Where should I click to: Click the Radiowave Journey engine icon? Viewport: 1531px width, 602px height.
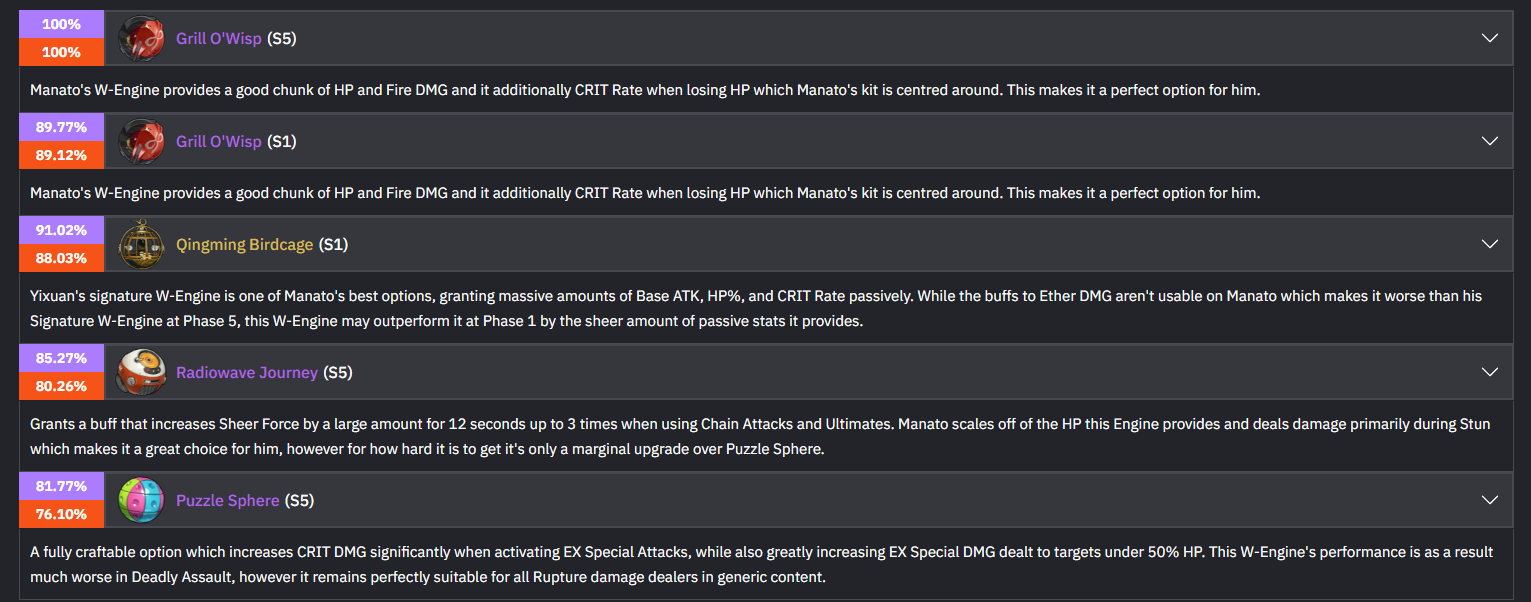click(142, 373)
